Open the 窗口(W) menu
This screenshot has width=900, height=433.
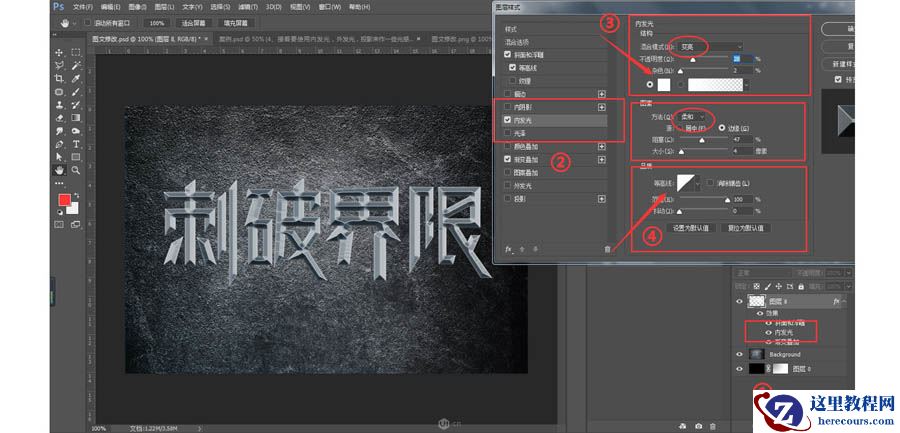point(329,7)
